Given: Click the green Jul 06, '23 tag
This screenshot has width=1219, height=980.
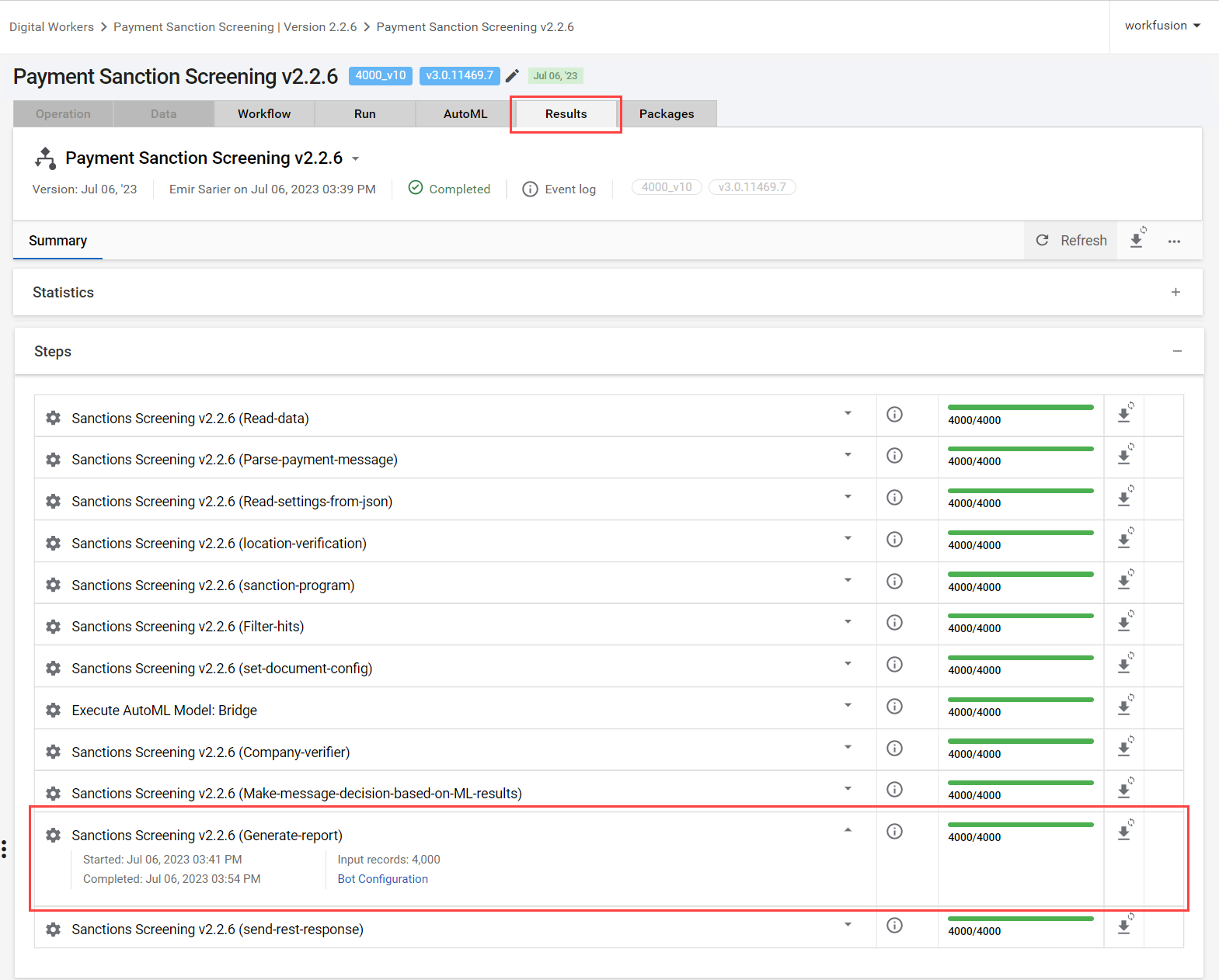Looking at the screenshot, I should 556,75.
